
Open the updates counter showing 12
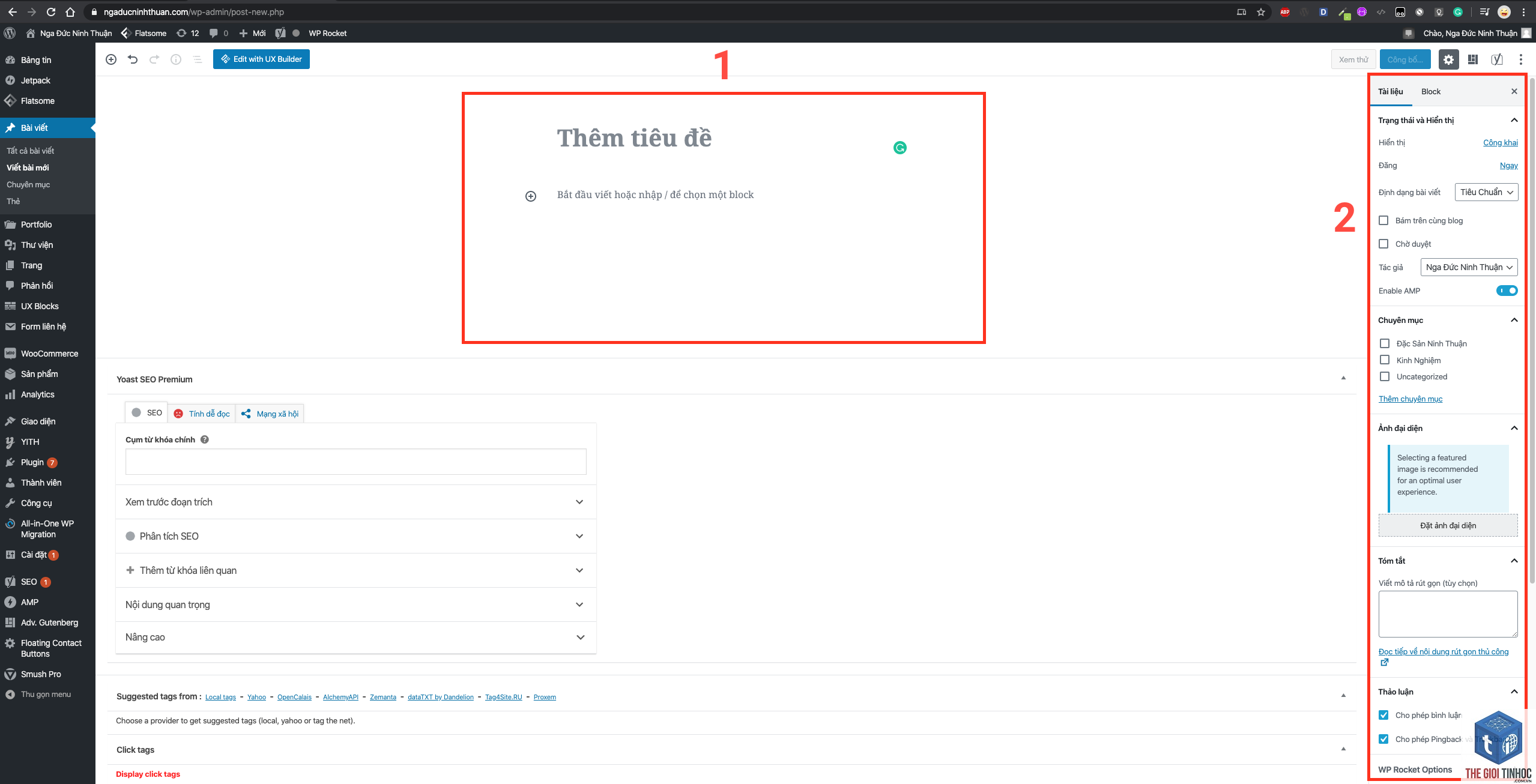pos(187,33)
